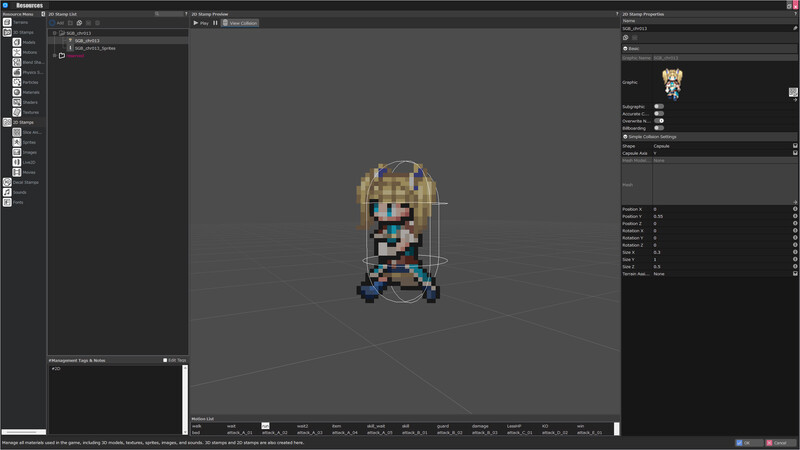Image resolution: width=800 pixels, height=450 pixels.
Task: Open the Blend Shapes resource icon
Action: click(x=17, y=62)
